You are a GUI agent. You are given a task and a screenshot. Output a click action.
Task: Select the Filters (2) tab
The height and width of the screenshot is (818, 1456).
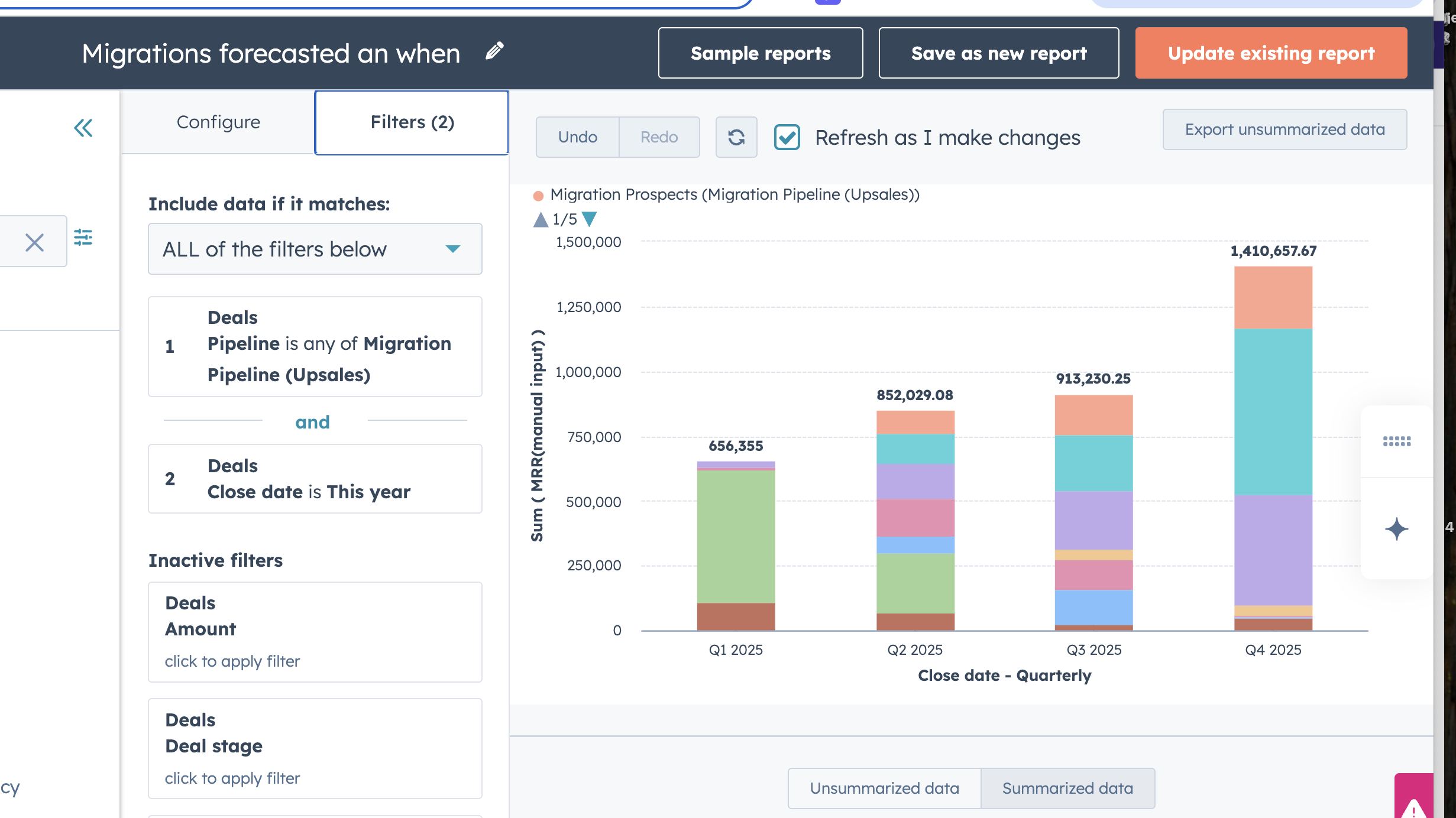tap(412, 122)
